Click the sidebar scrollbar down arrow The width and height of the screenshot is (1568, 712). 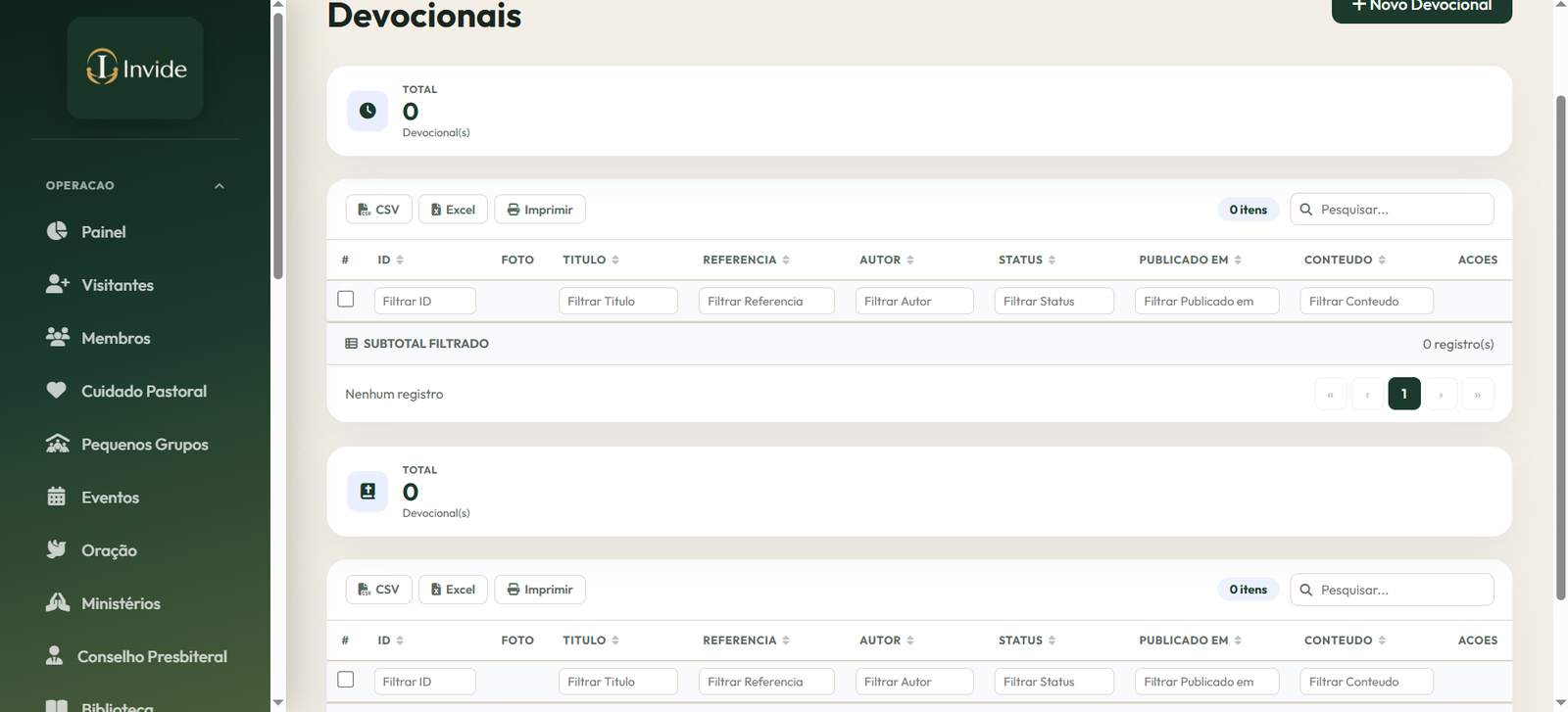point(278,702)
